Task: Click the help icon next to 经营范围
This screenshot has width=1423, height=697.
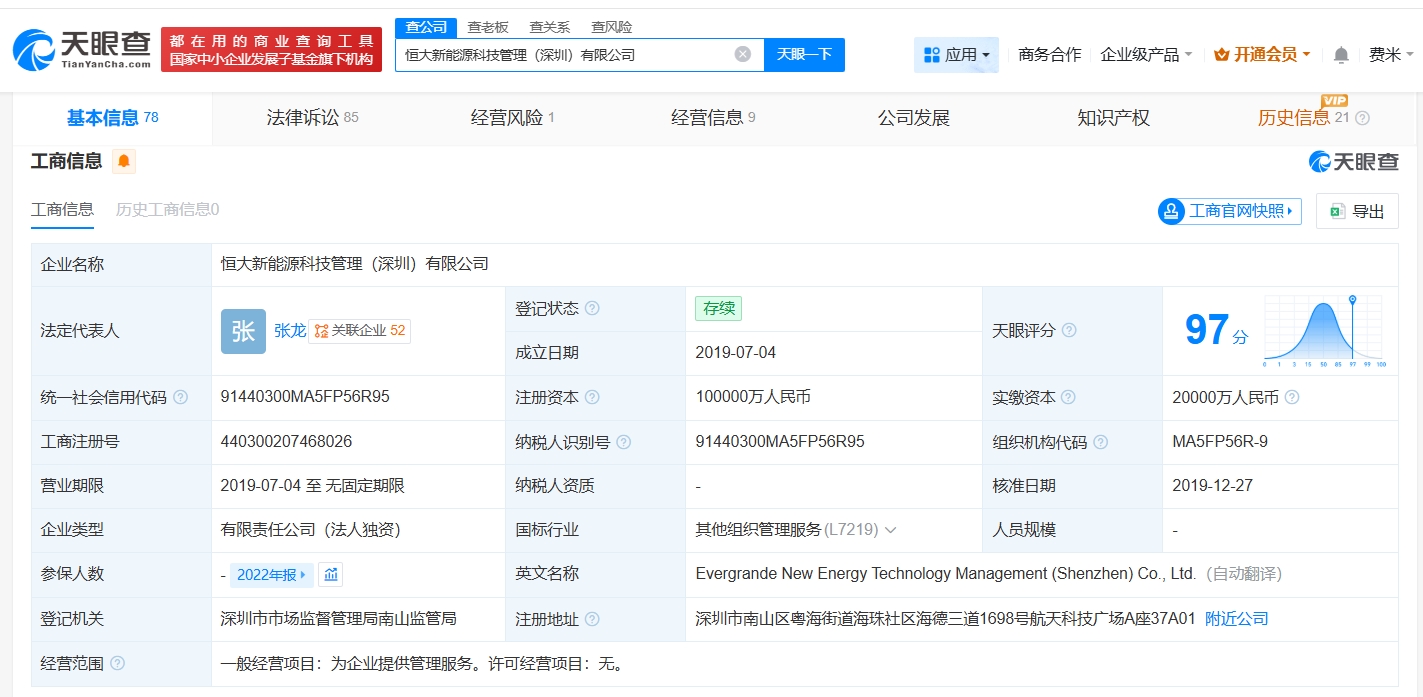Action: pos(117,663)
